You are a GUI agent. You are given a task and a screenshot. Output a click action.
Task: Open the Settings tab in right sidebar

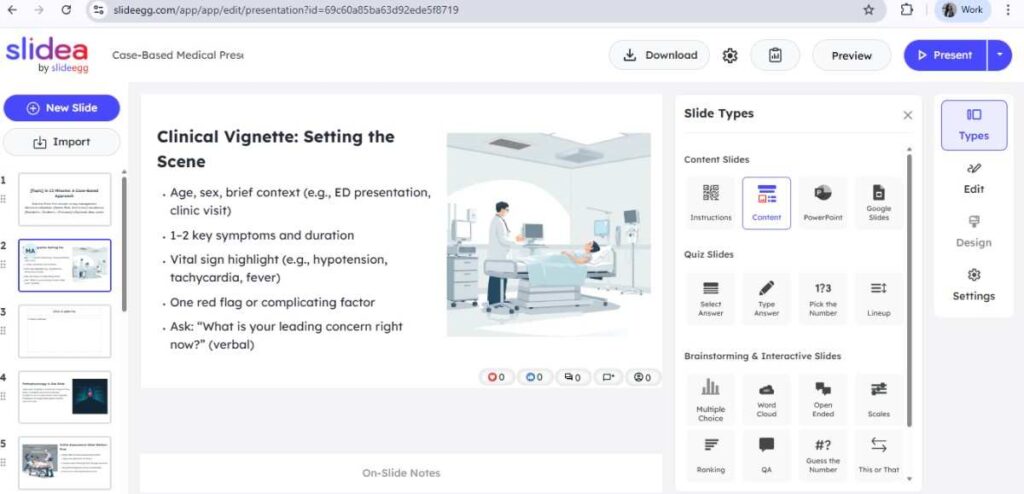(x=974, y=286)
